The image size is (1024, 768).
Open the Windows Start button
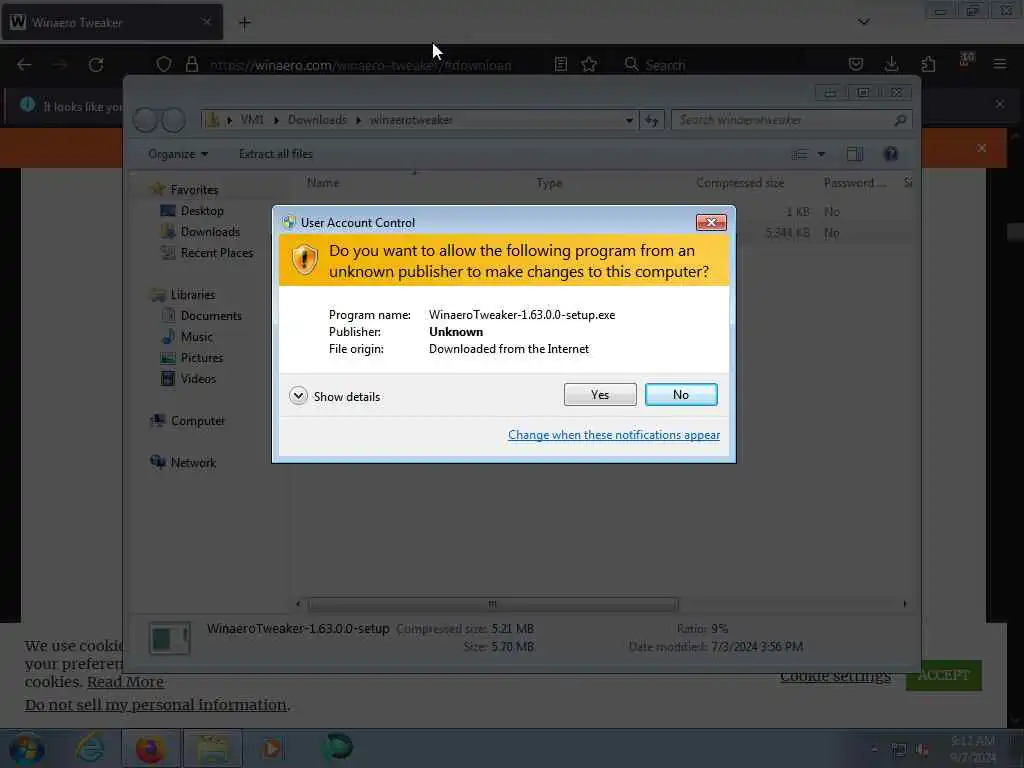point(27,748)
